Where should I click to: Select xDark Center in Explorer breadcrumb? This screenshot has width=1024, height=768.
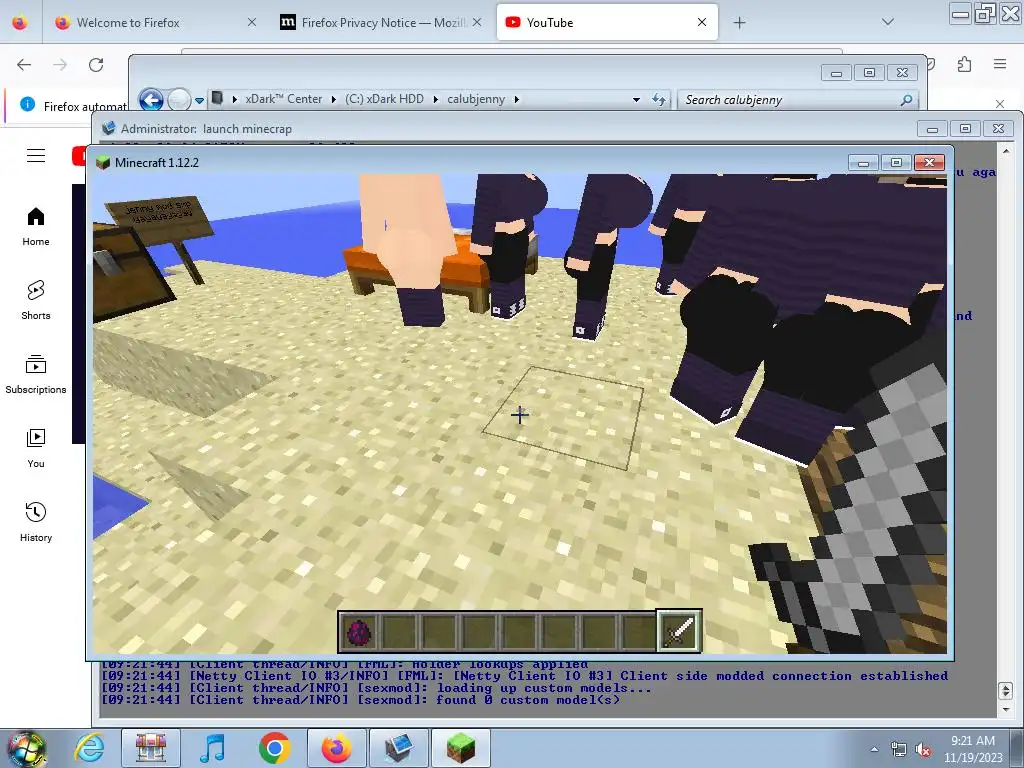[x=283, y=99]
